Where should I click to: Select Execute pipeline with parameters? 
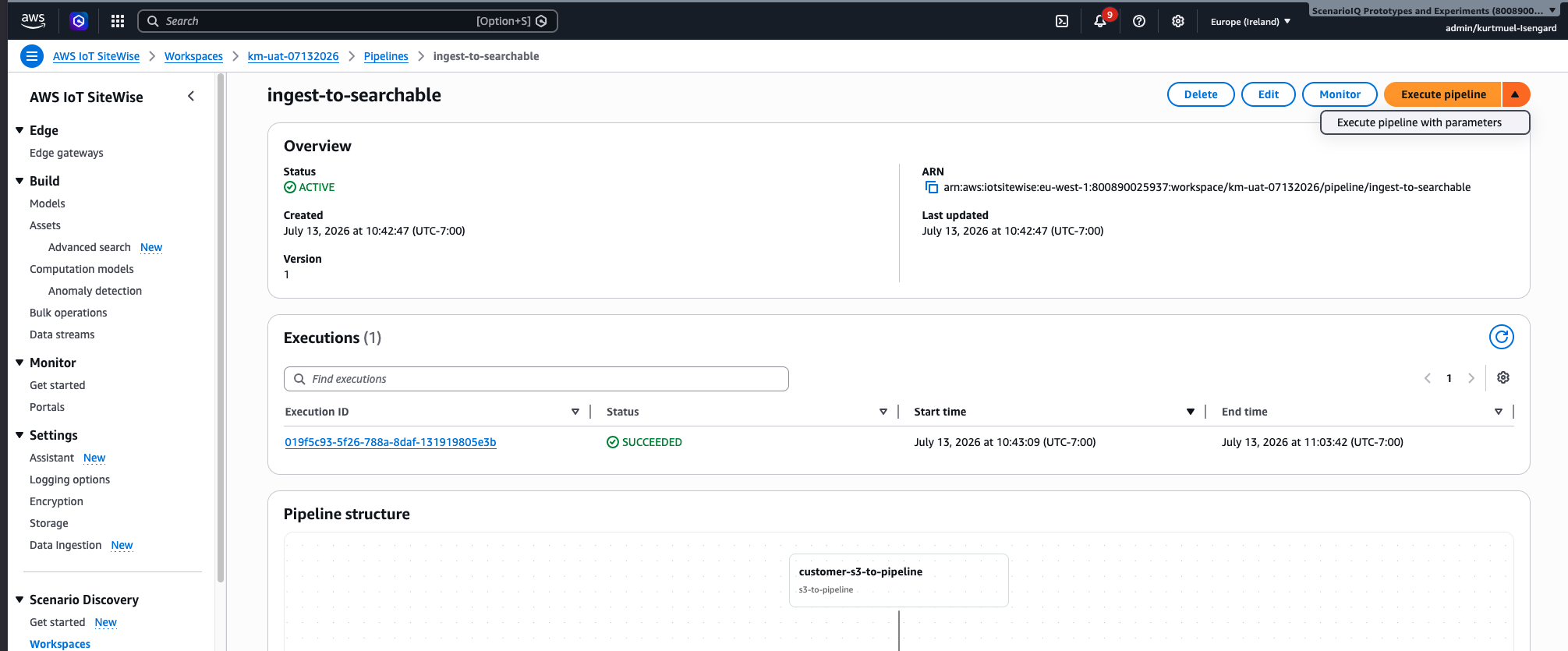tap(1425, 122)
